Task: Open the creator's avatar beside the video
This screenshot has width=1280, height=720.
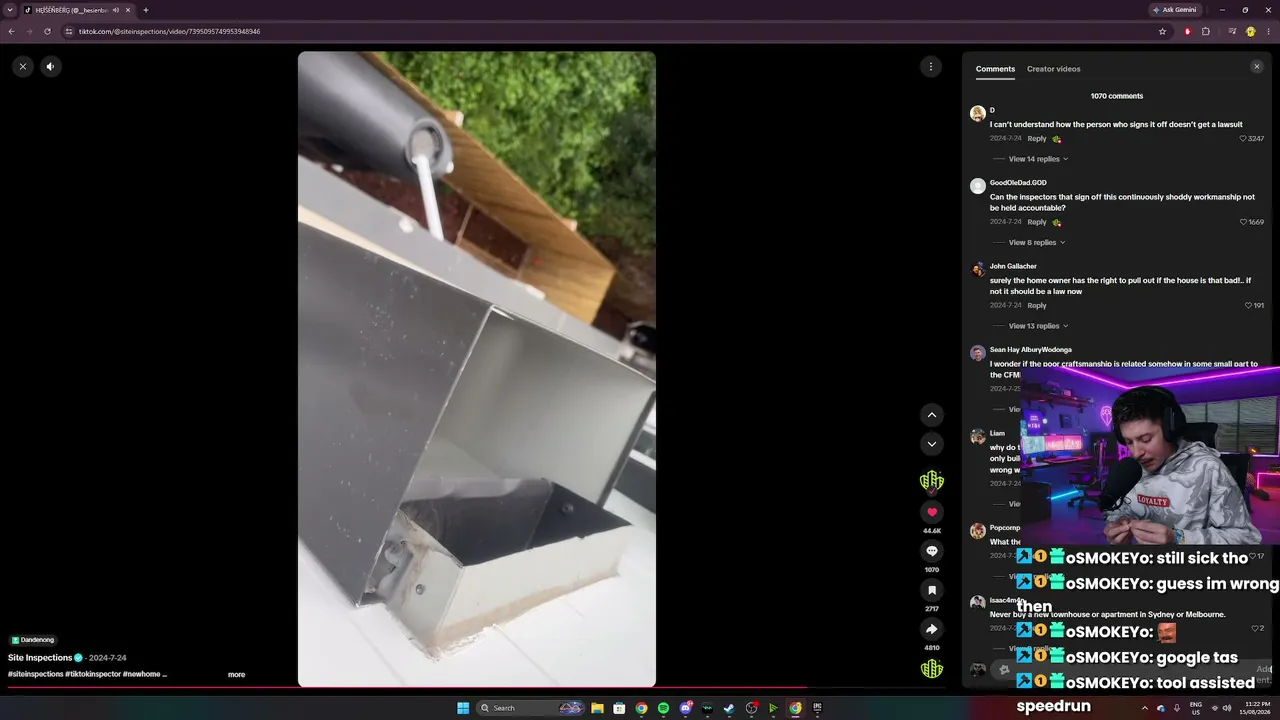Action: tap(932, 481)
